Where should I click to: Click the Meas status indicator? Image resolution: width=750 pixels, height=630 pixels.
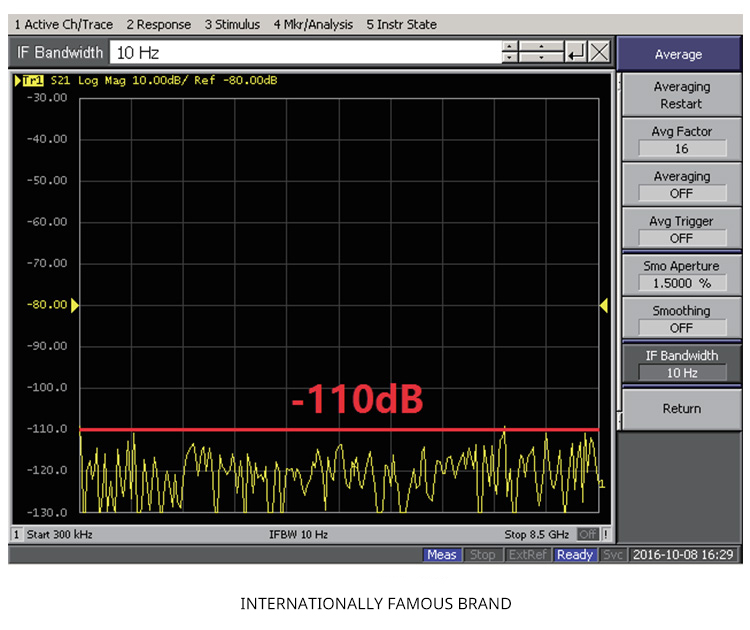pos(441,555)
